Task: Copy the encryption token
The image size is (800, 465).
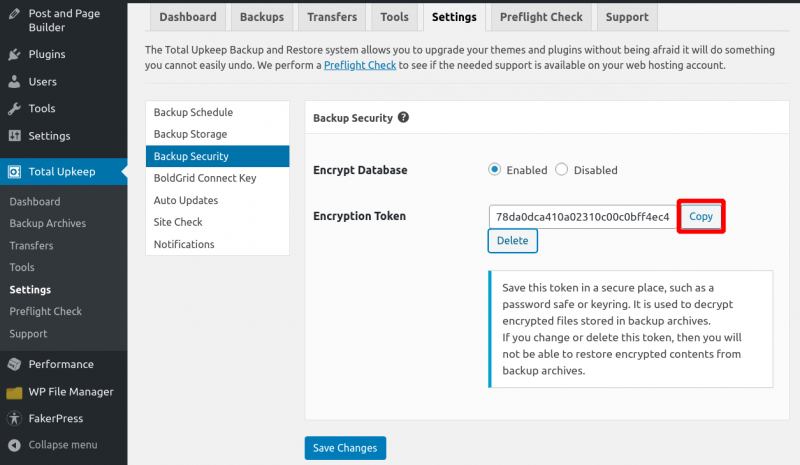Action: pos(701,216)
